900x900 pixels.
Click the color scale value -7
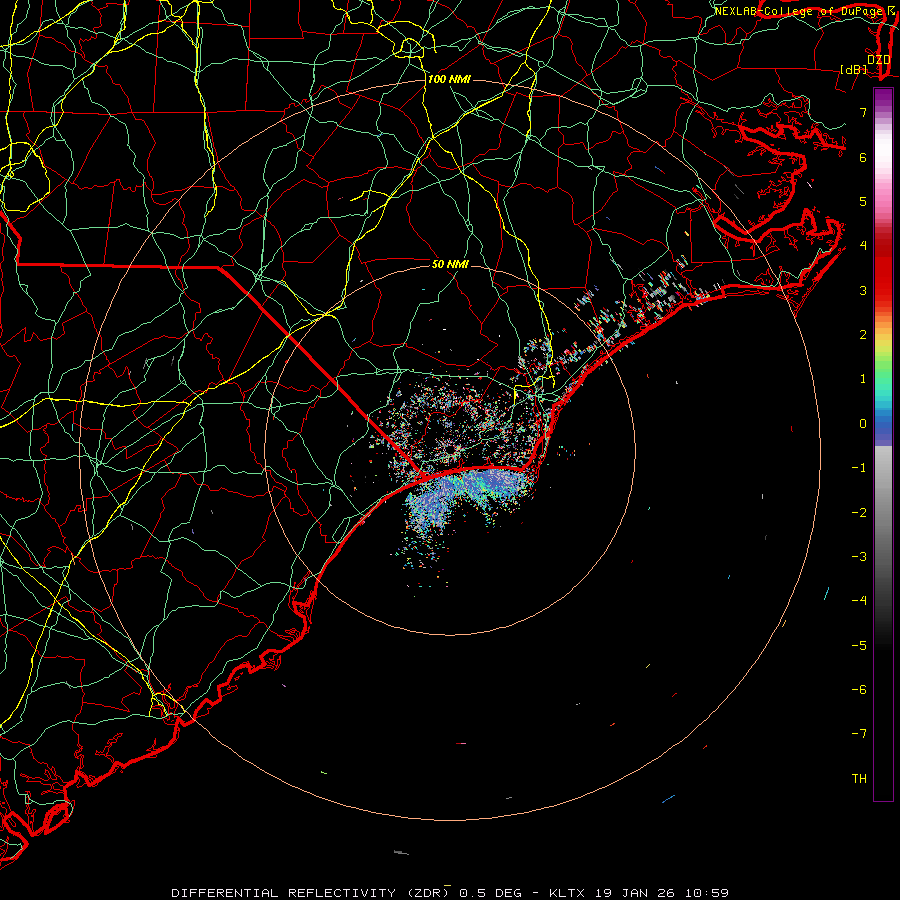(x=859, y=734)
